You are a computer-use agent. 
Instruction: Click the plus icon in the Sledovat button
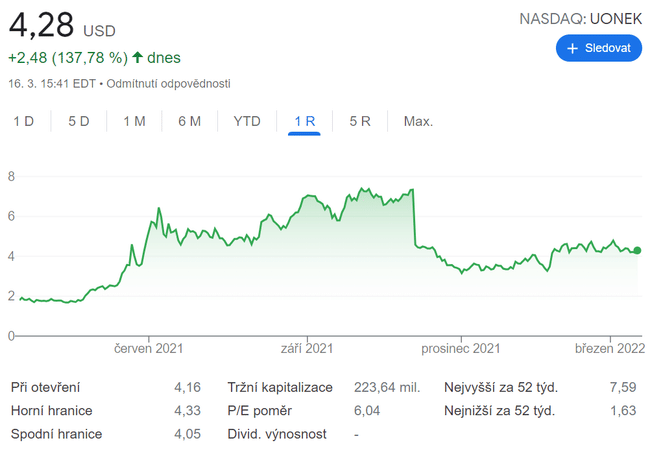572,48
